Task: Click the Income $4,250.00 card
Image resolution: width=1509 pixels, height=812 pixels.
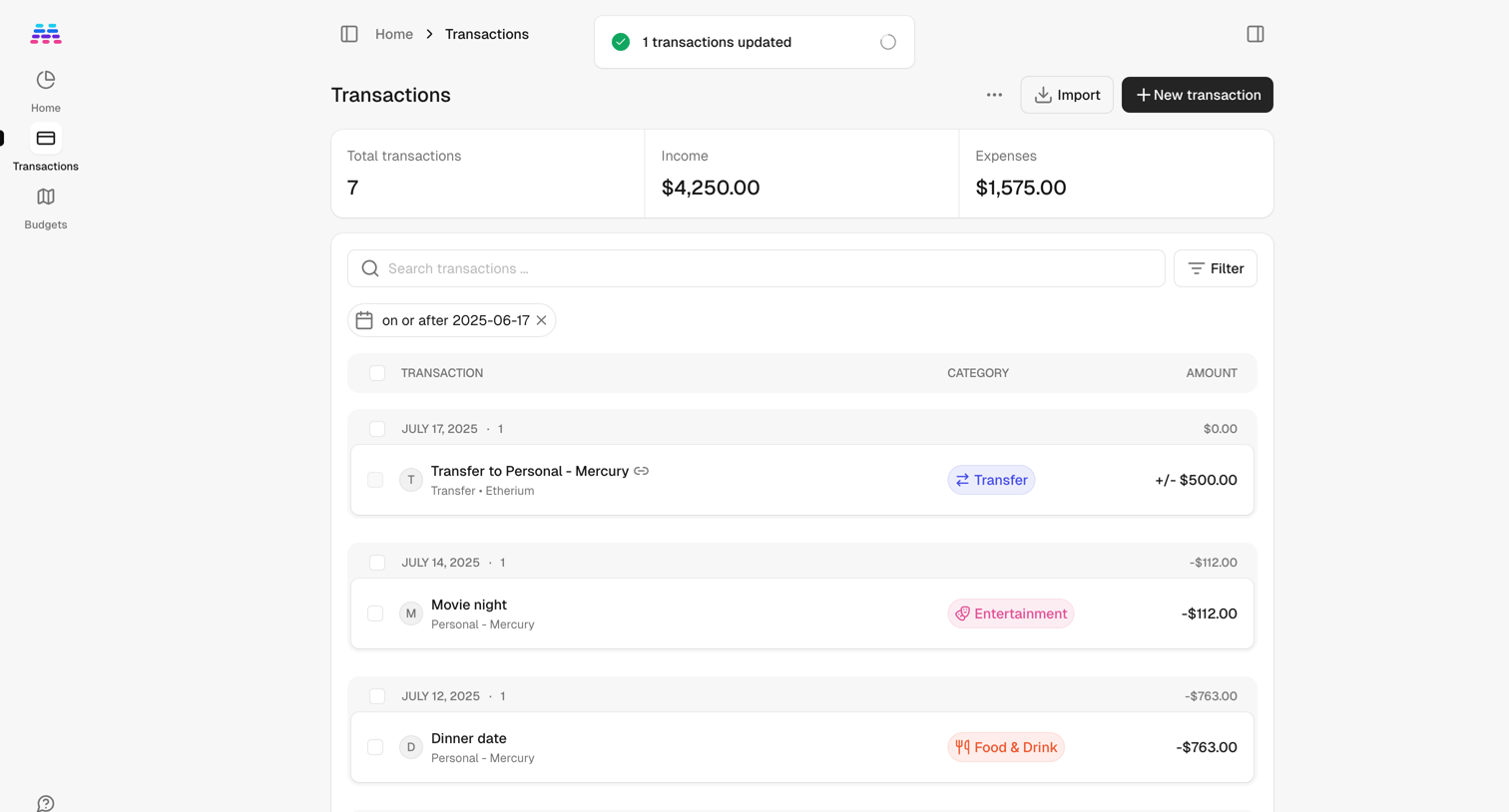Action: coord(801,174)
